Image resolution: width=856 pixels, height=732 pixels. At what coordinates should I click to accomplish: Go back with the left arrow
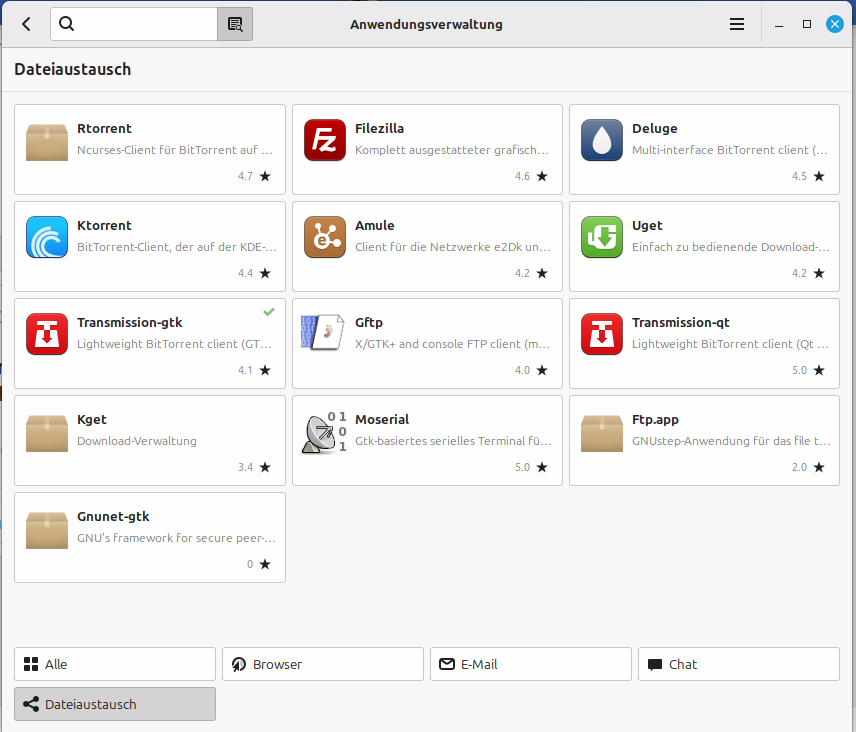[26, 24]
